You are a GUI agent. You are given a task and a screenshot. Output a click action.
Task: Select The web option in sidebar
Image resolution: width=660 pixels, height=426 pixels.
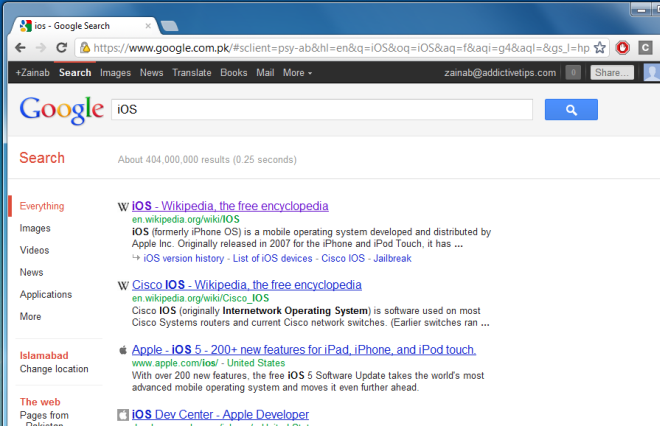point(40,402)
